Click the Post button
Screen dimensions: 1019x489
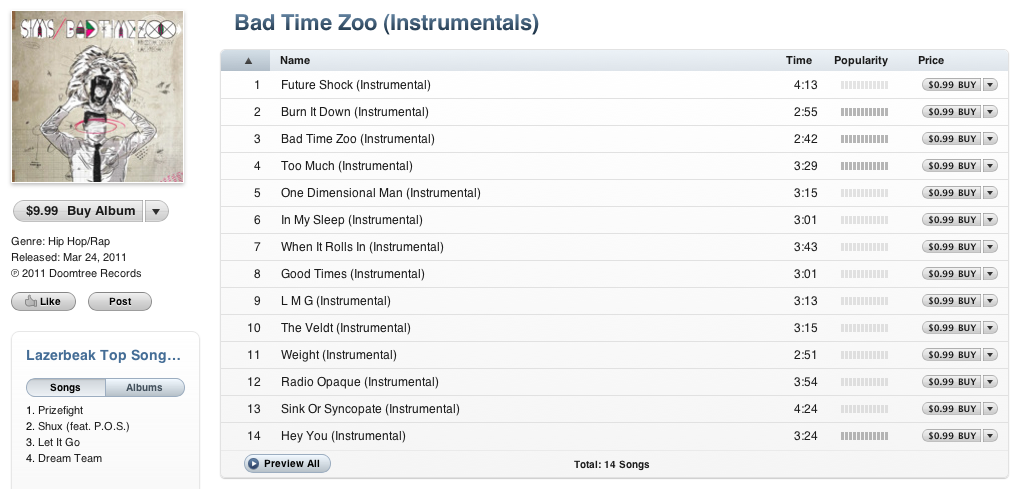[x=120, y=302]
